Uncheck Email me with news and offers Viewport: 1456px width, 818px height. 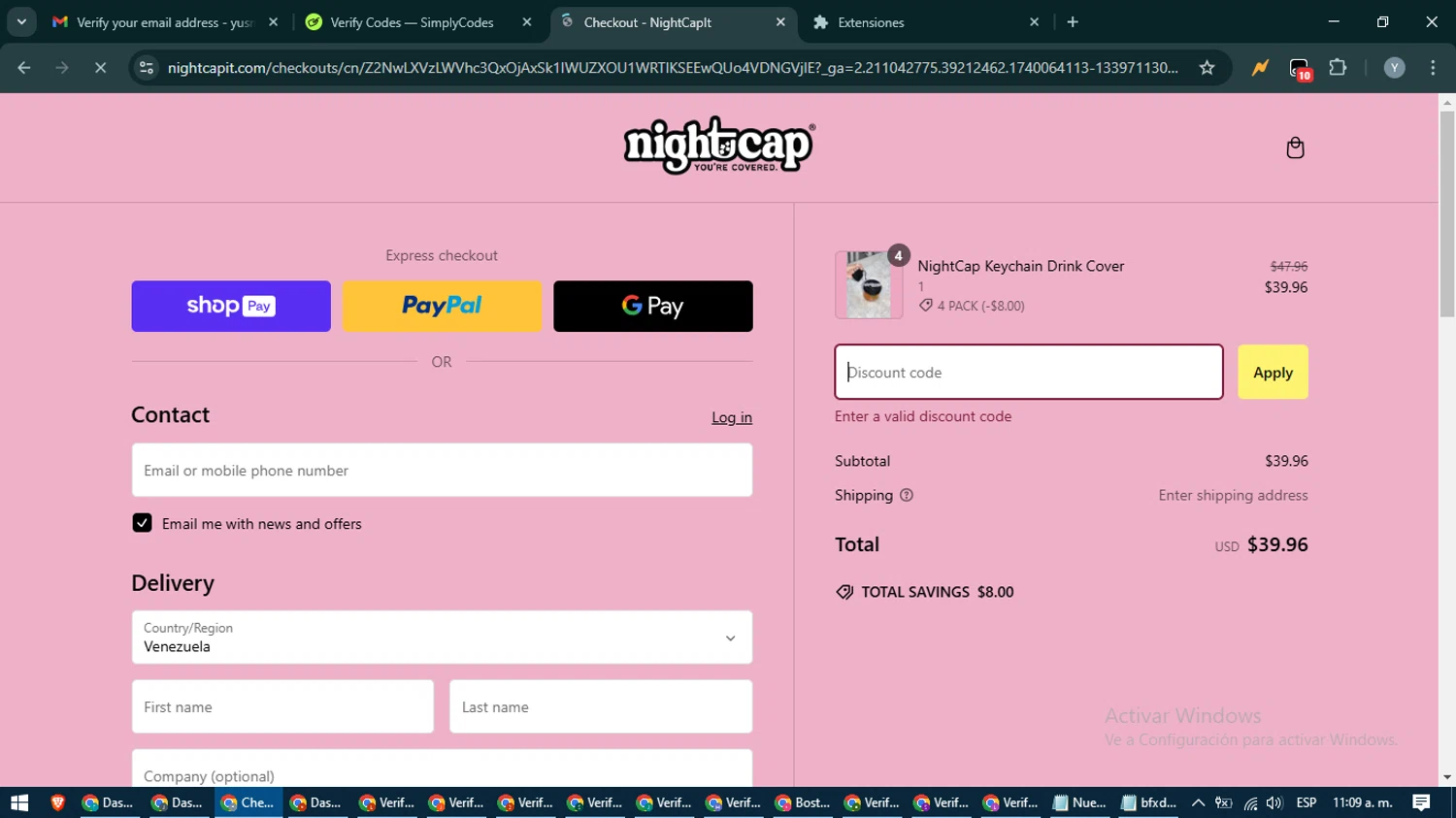[142, 523]
